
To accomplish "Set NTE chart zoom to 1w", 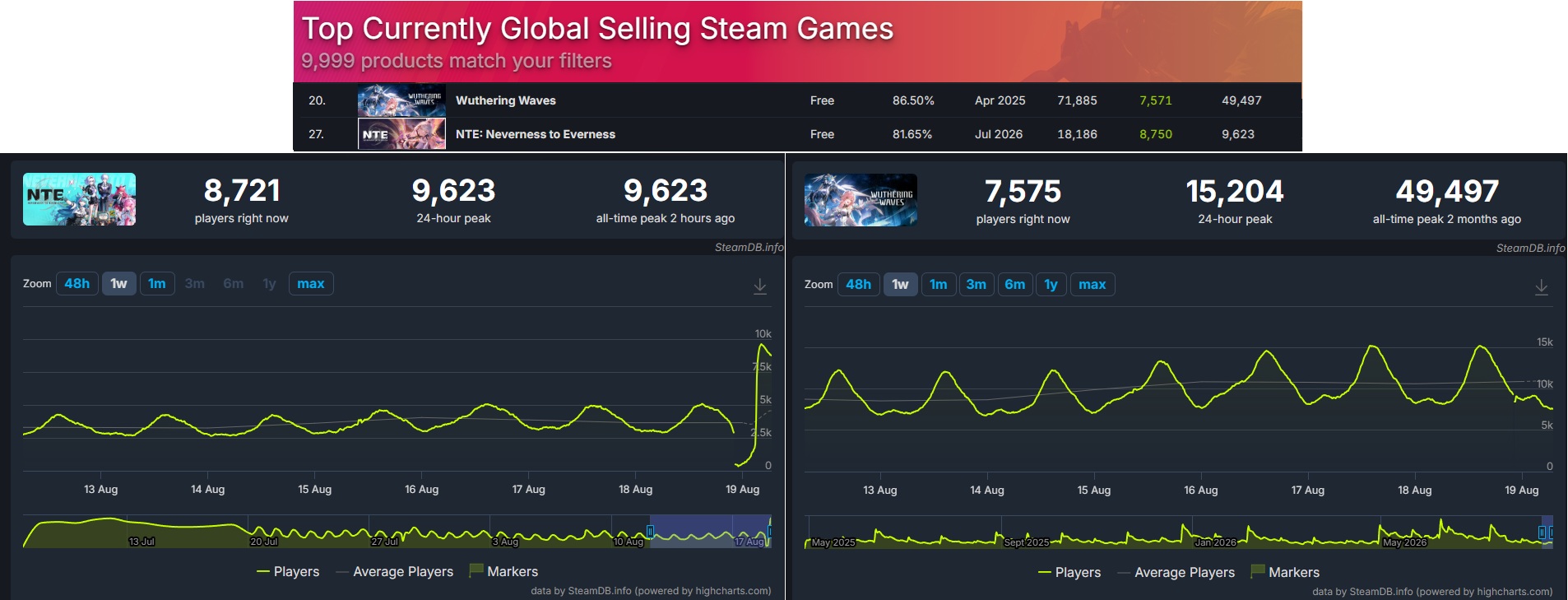I will pyautogui.click(x=119, y=284).
